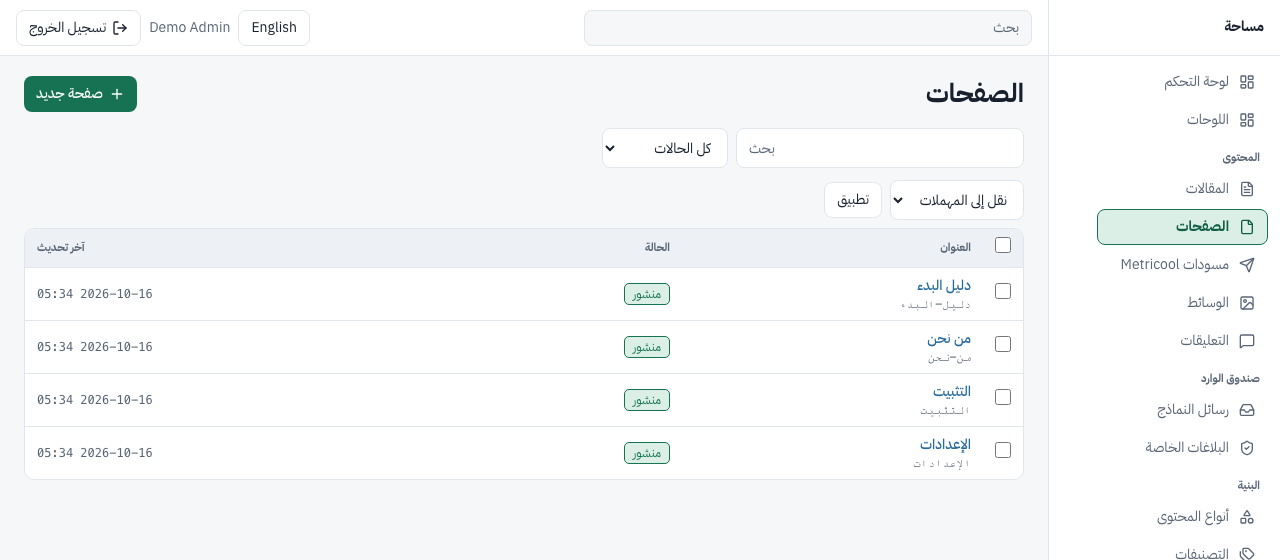Click the plus icon on صفحة جديد button
The height and width of the screenshot is (560, 1280).
pyautogui.click(x=117, y=94)
